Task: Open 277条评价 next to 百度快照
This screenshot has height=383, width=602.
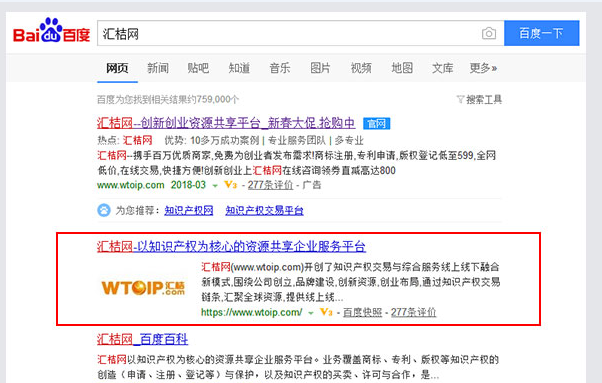Action: click(413, 312)
